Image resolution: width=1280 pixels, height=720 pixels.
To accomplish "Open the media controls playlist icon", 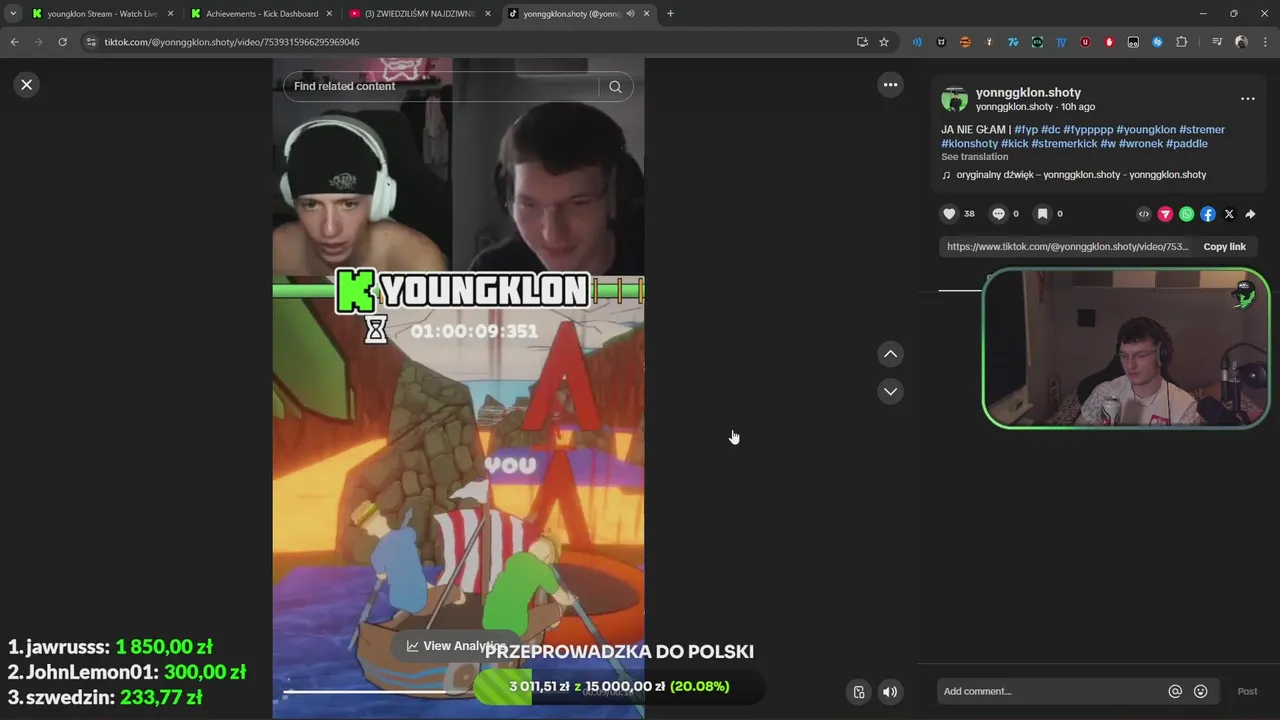I will pos(1217,42).
